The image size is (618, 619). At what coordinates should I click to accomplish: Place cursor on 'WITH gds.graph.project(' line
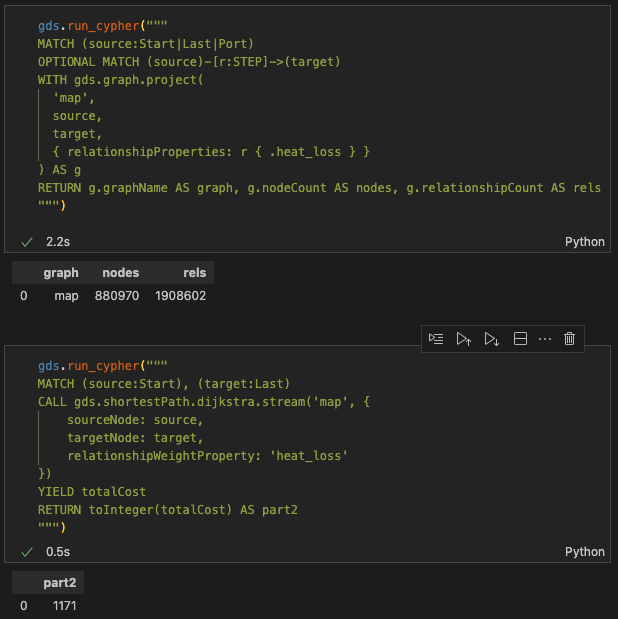tap(120, 80)
